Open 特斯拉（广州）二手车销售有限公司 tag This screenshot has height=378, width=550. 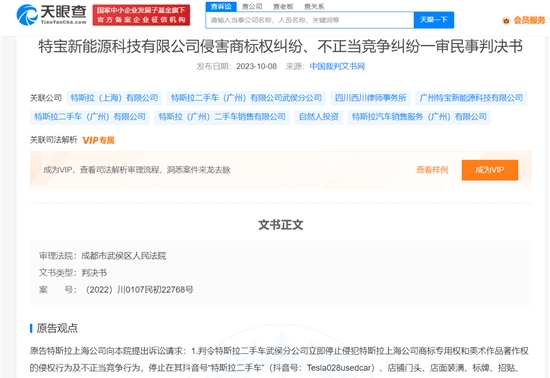(x=222, y=117)
